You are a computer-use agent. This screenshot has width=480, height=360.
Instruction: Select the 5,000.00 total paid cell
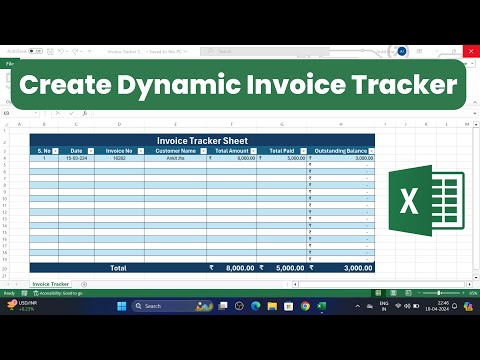click(x=282, y=268)
